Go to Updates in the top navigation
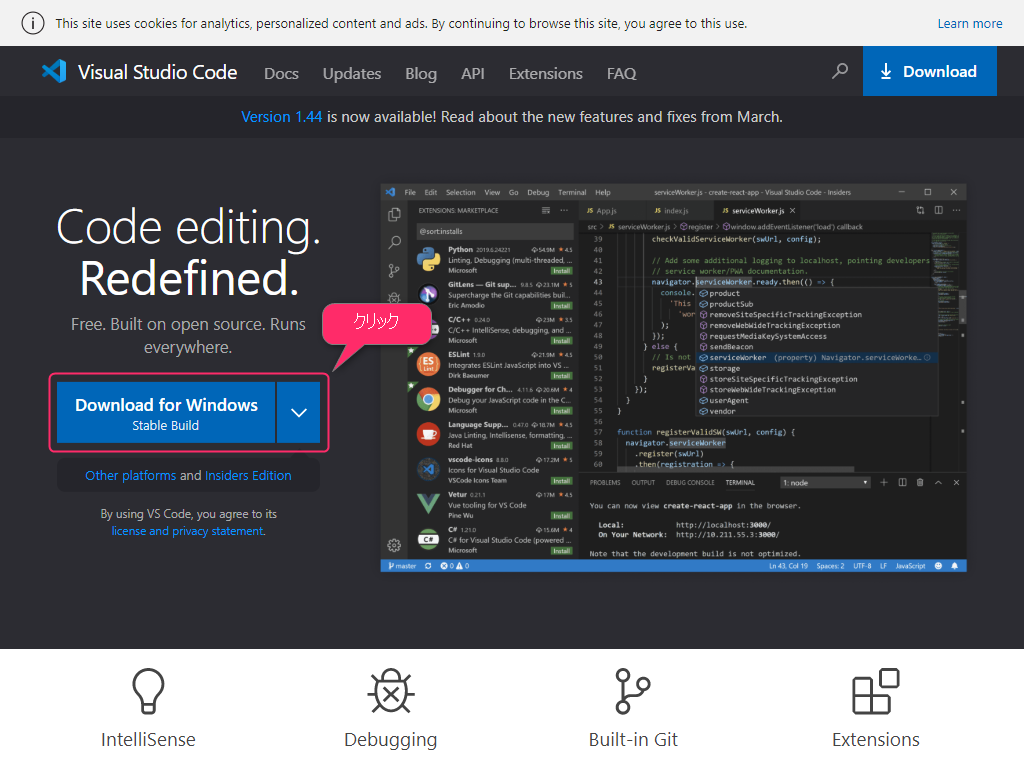 [351, 73]
